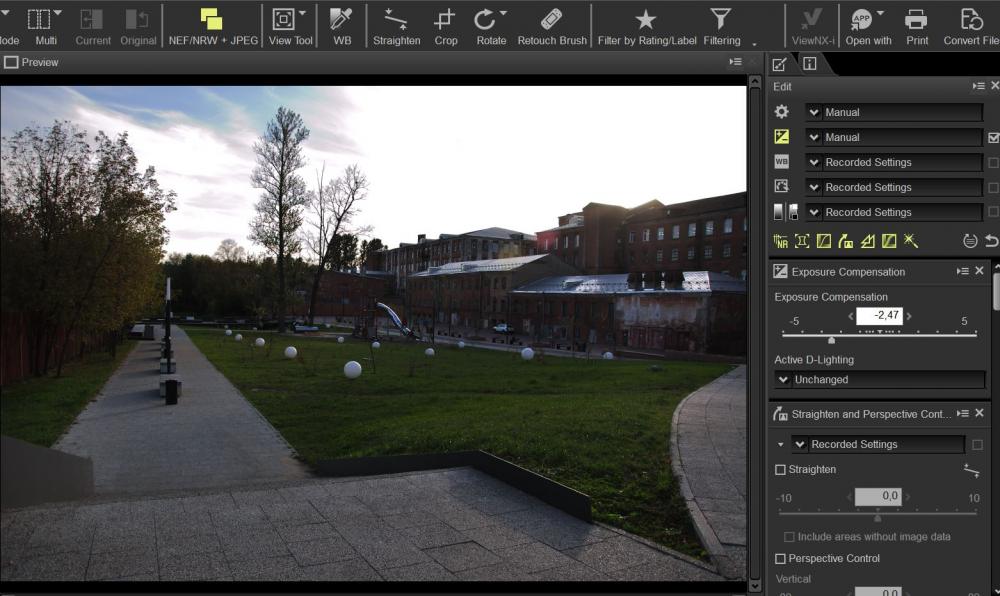Open Recorded Settings dropdown in Straighten panel
This screenshot has height=596, width=1000.
point(878,444)
